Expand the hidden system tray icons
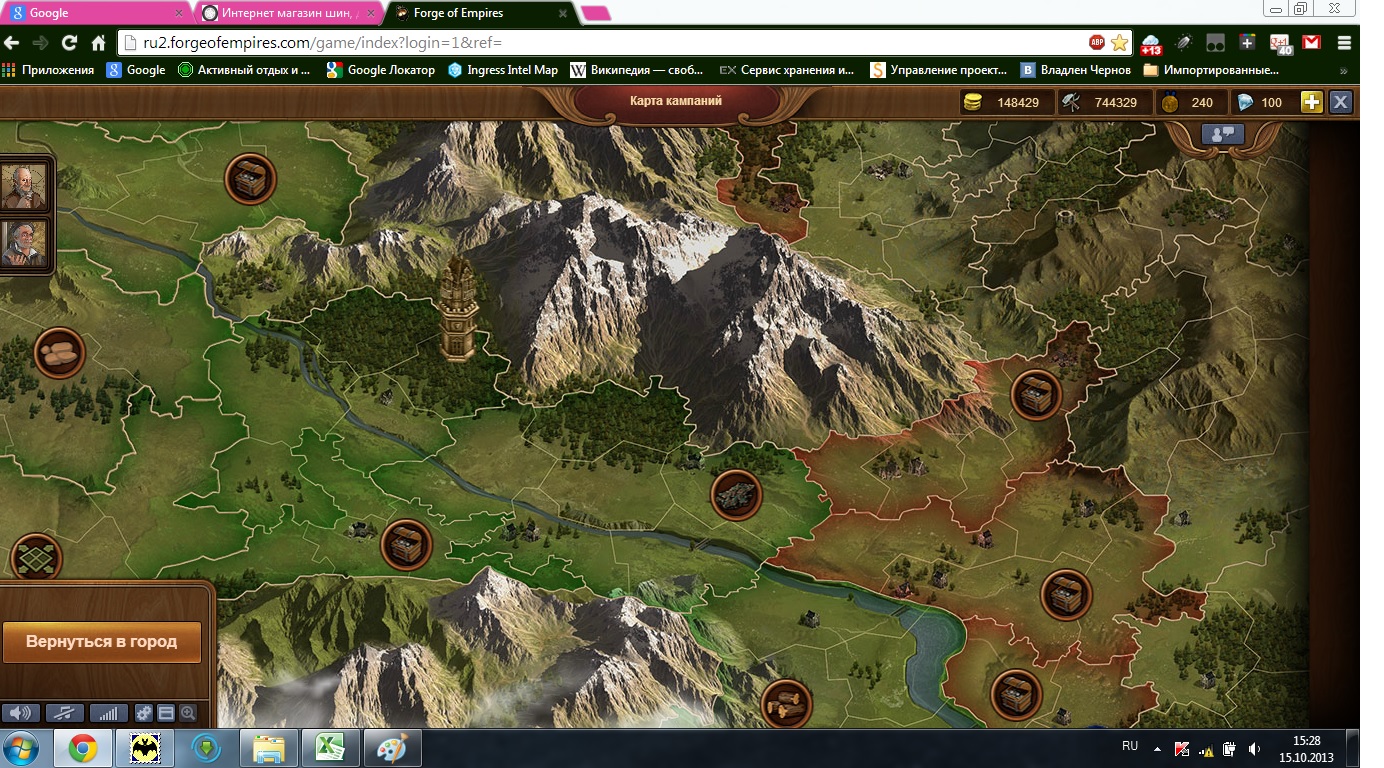Image resolution: width=1384 pixels, height=768 pixels. pos(1158,748)
